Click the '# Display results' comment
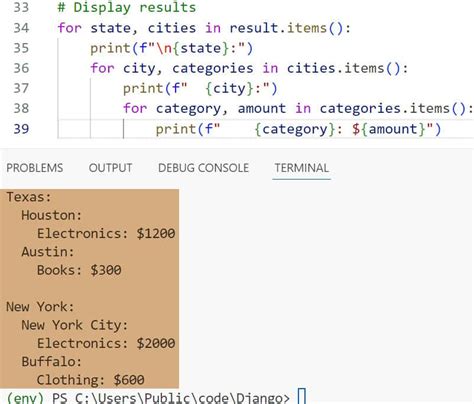 click(x=127, y=7)
